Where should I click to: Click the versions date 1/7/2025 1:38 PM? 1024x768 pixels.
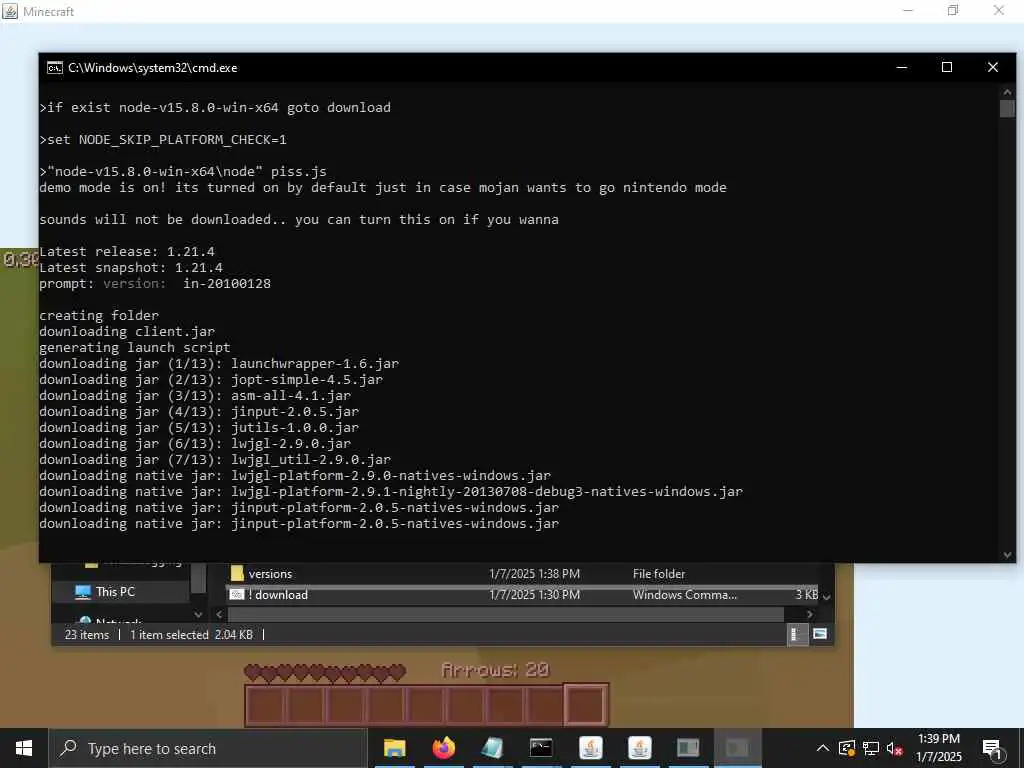(534, 573)
